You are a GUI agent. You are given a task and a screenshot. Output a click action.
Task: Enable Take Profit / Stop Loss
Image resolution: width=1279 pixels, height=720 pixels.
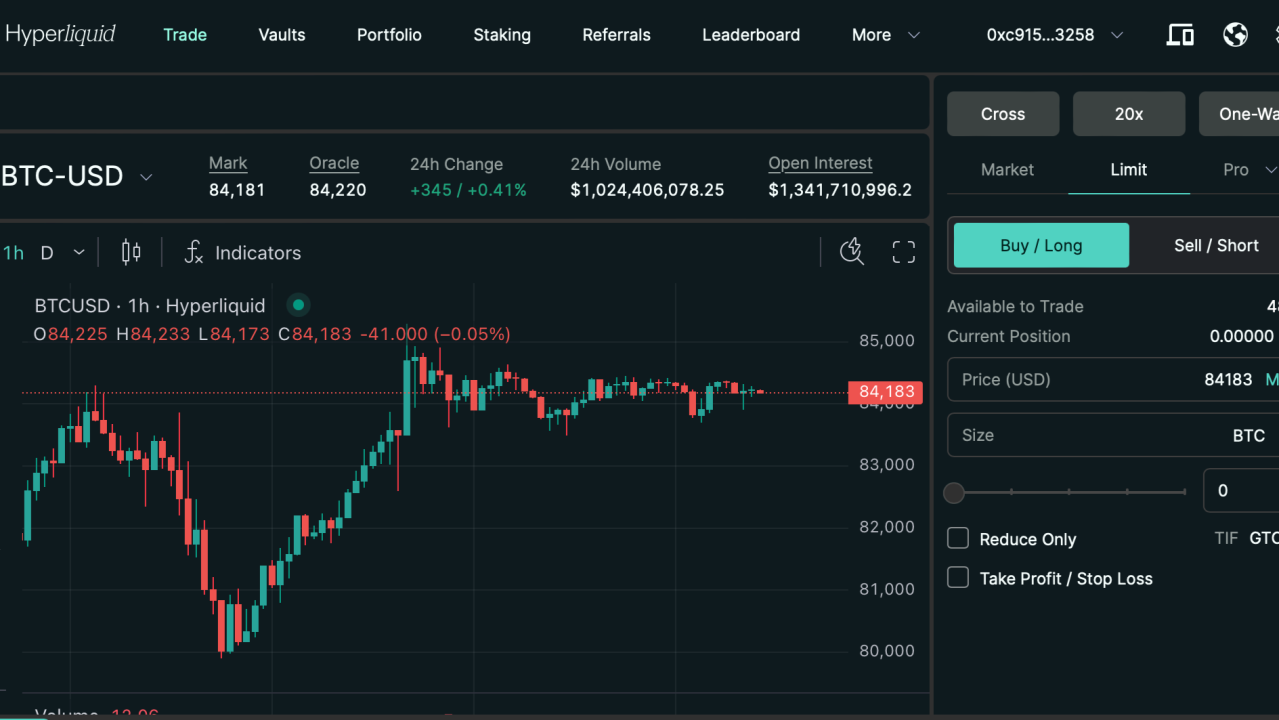(x=957, y=577)
